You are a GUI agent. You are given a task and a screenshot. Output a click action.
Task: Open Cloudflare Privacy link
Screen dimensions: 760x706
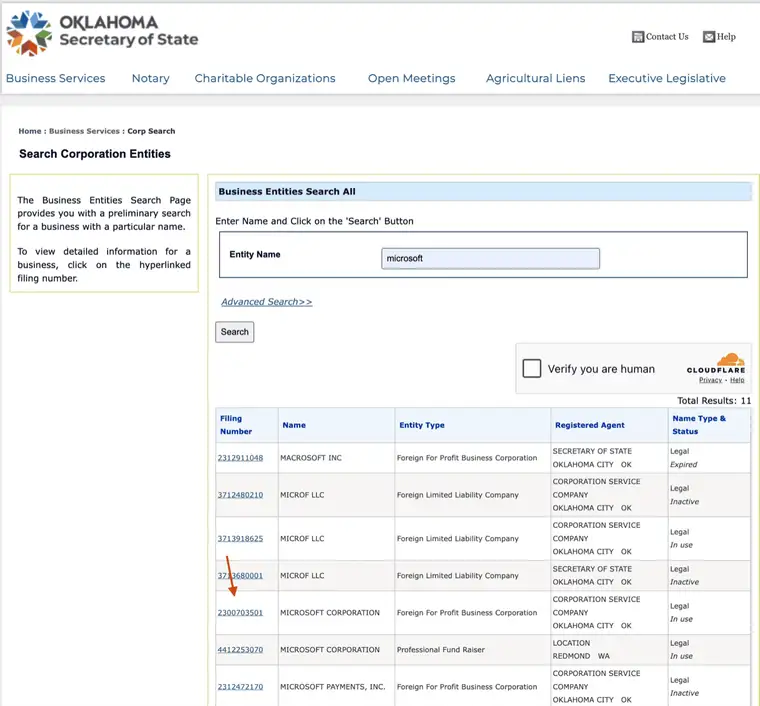710,380
